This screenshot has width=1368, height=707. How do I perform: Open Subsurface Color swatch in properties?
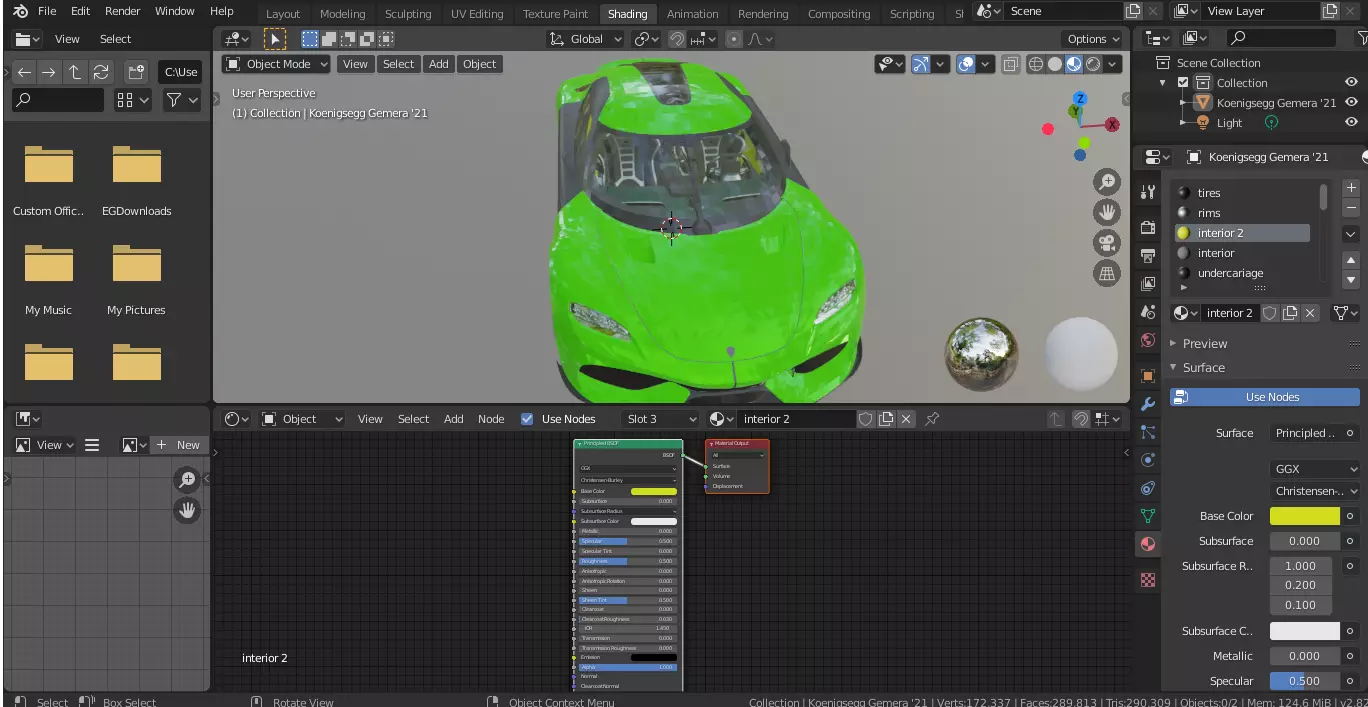coord(1305,631)
